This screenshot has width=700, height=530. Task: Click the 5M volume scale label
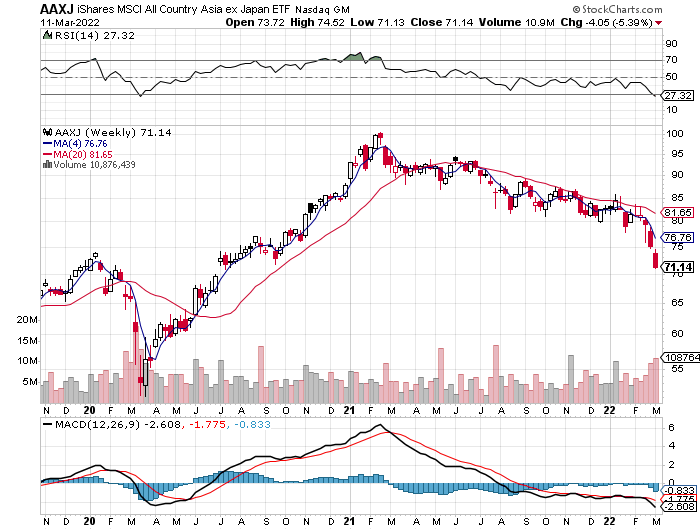coord(30,382)
